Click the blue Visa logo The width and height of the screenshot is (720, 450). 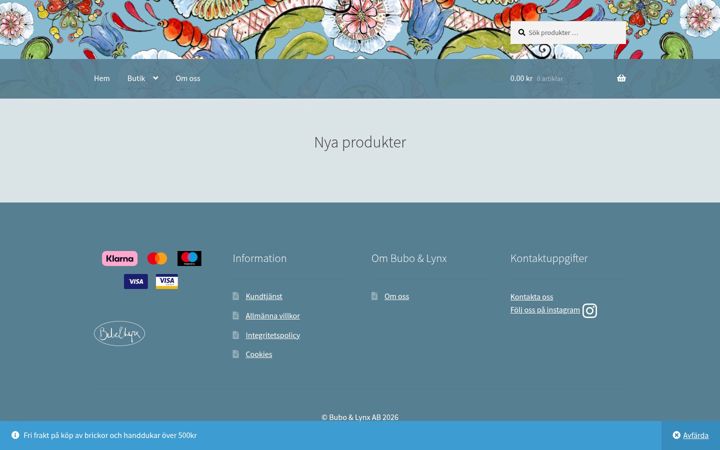135,281
